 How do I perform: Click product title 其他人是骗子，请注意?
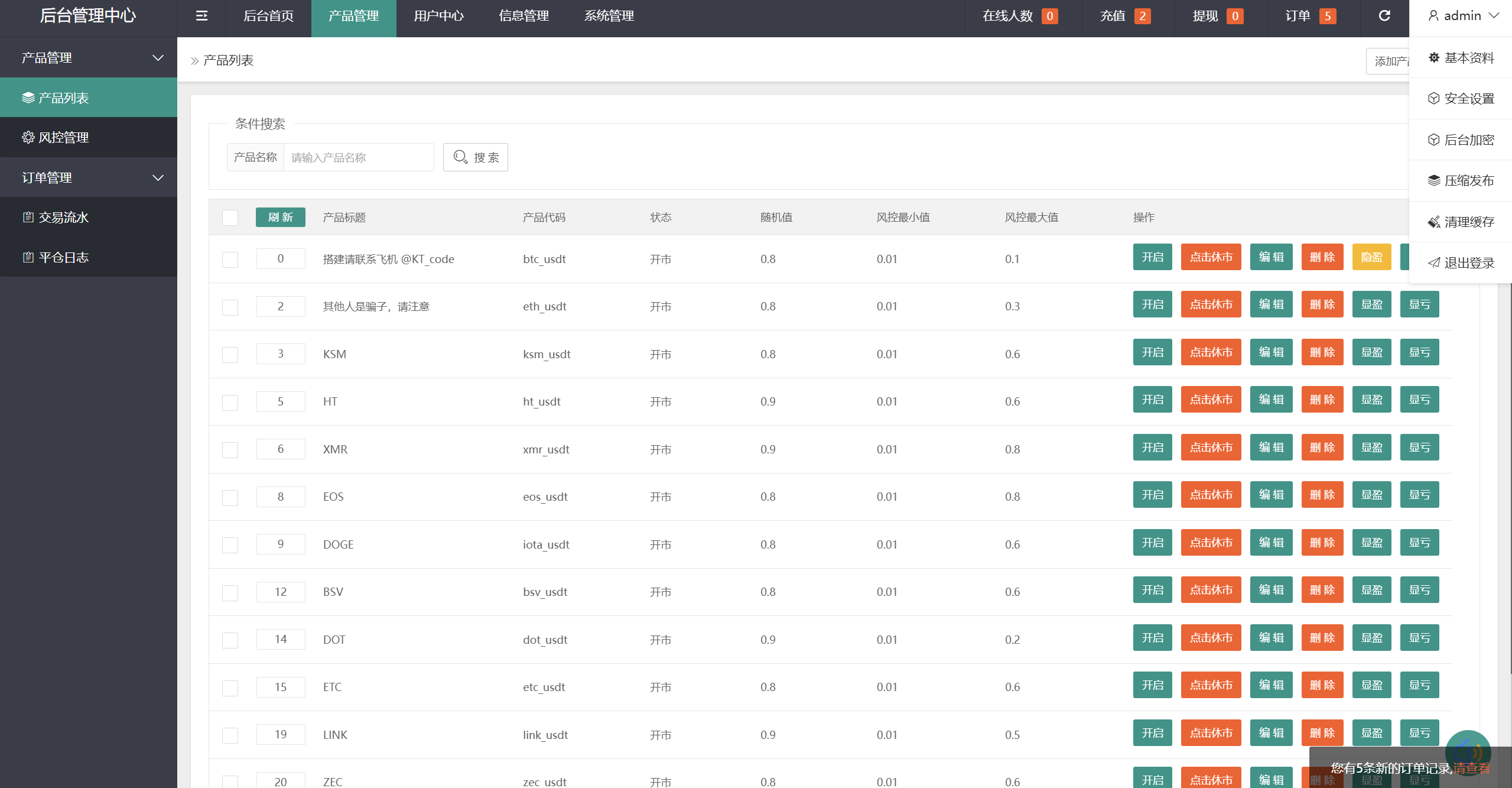(x=376, y=306)
